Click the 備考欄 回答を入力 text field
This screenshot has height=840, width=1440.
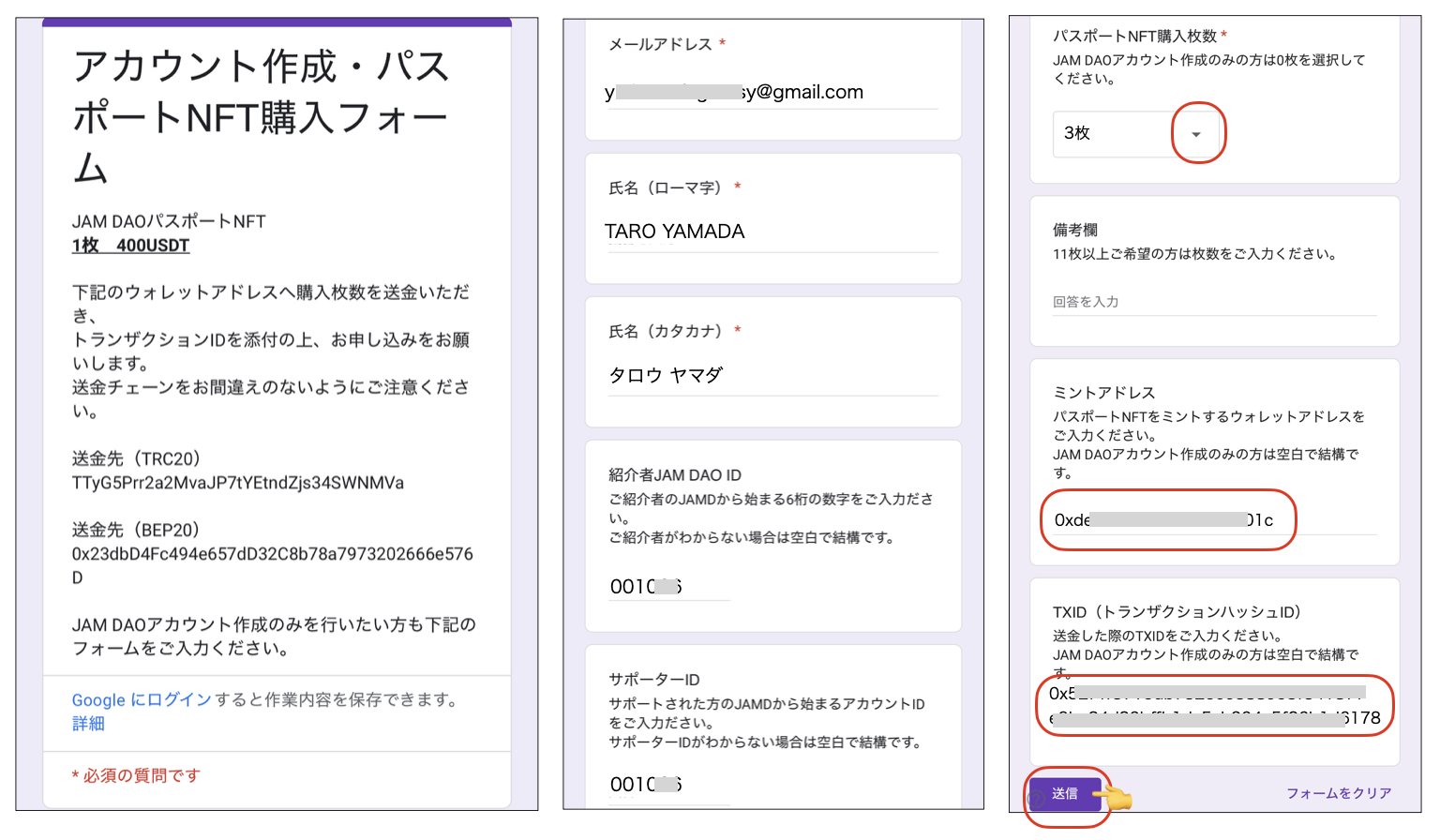(1213, 302)
